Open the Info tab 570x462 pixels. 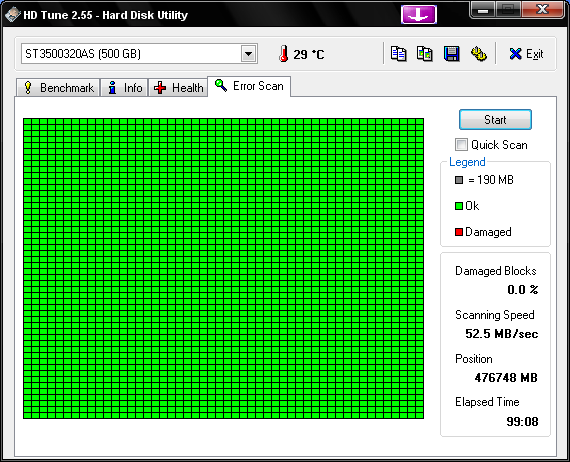coord(124,88)
